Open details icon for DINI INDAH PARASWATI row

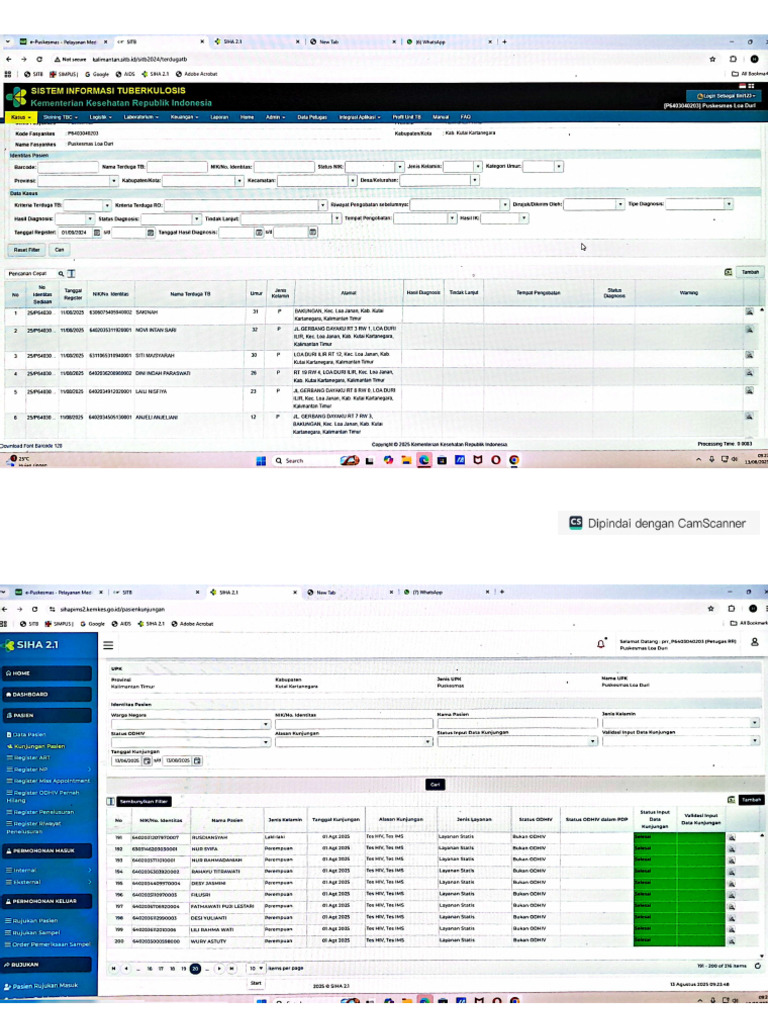(749, 373)
